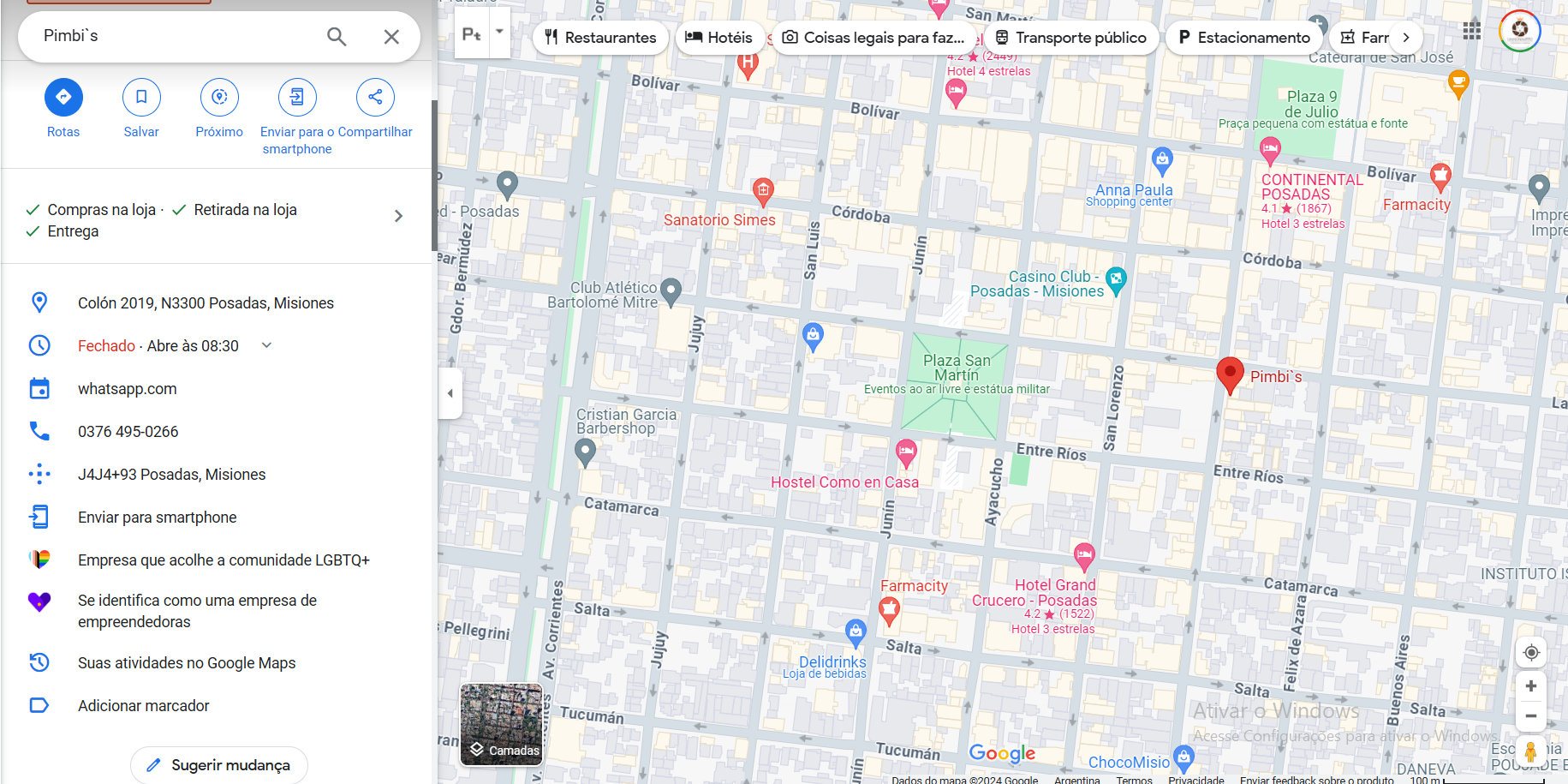This screenshot has width=1568, height=784.
Task: Click the search magnifier icon
Action: point(337,37)
